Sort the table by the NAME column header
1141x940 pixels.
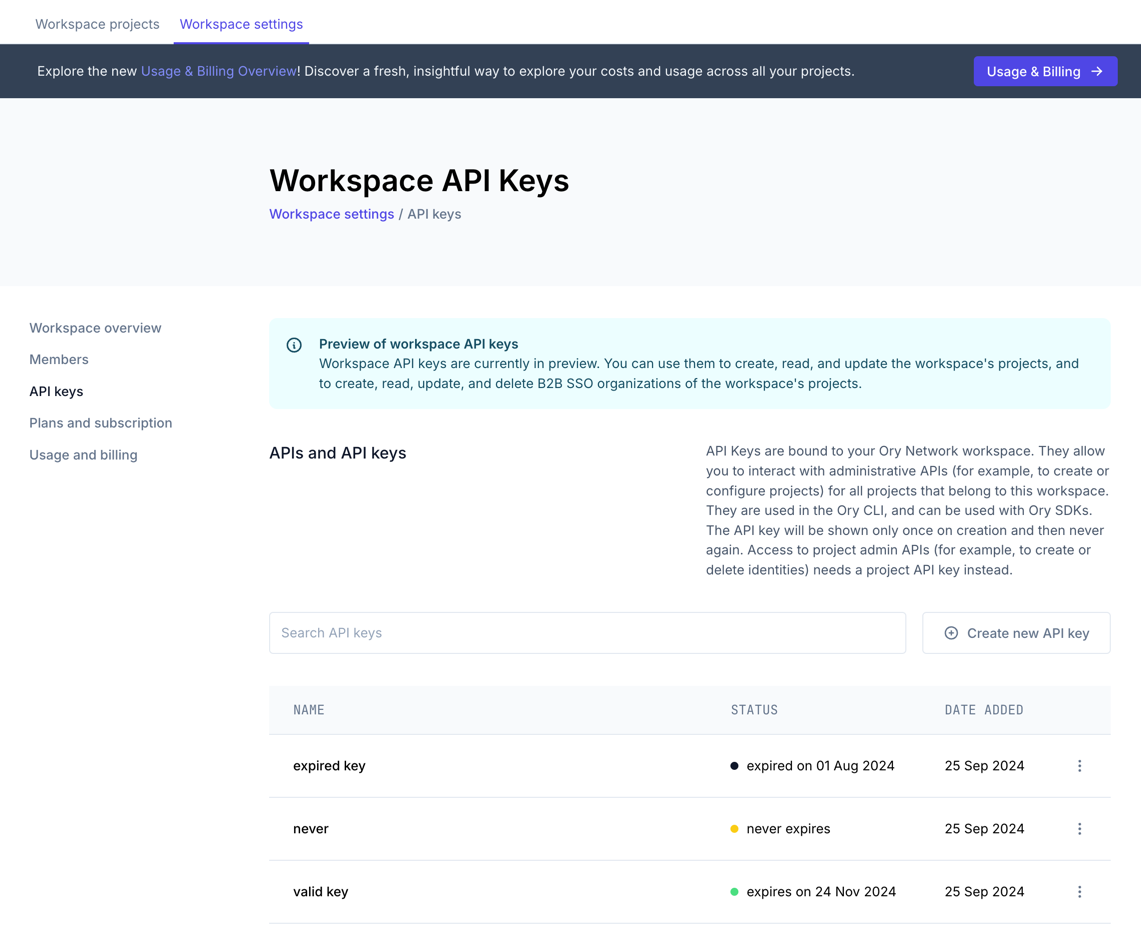308,710
